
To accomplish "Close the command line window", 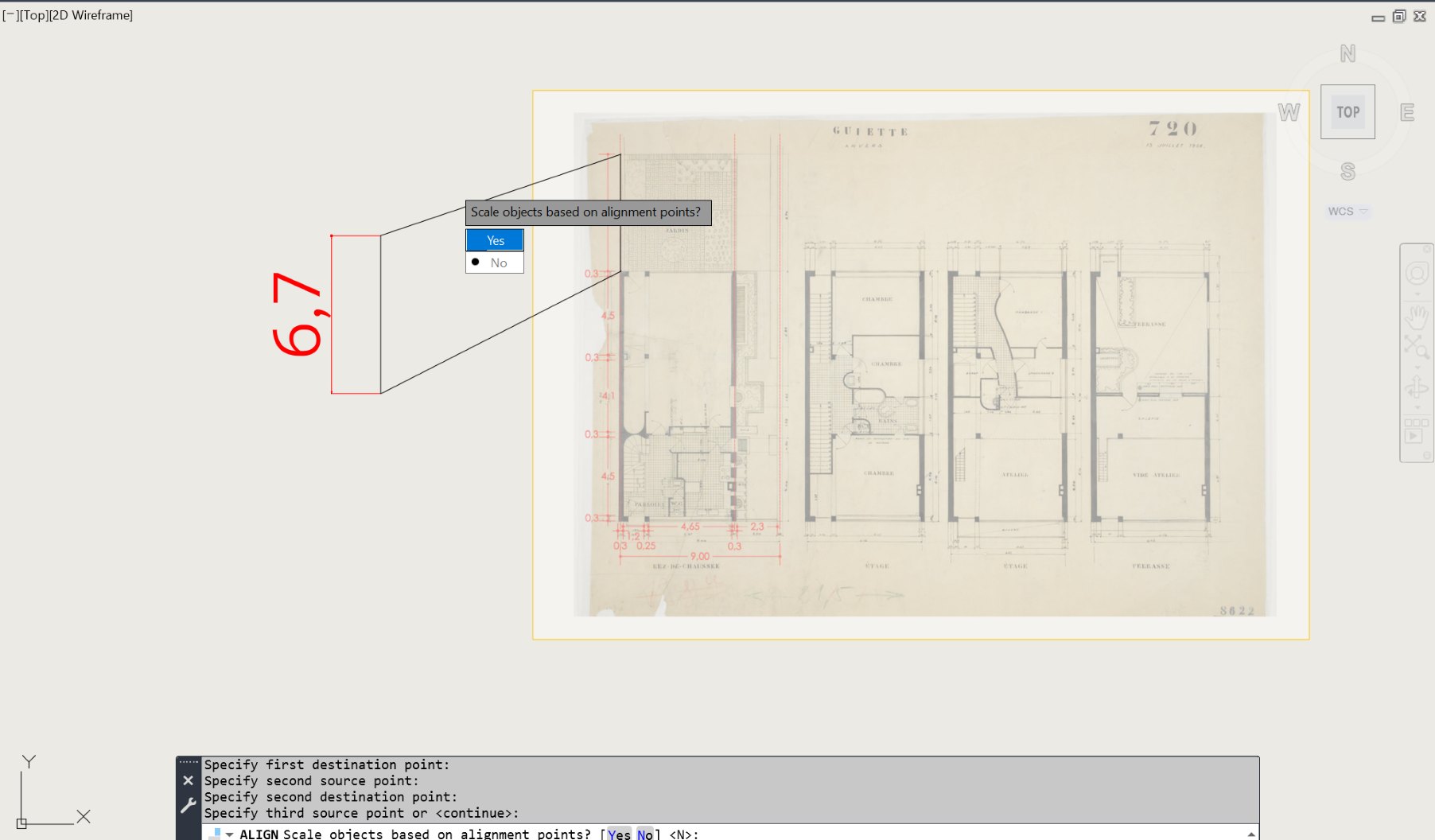I will (188, 780).
